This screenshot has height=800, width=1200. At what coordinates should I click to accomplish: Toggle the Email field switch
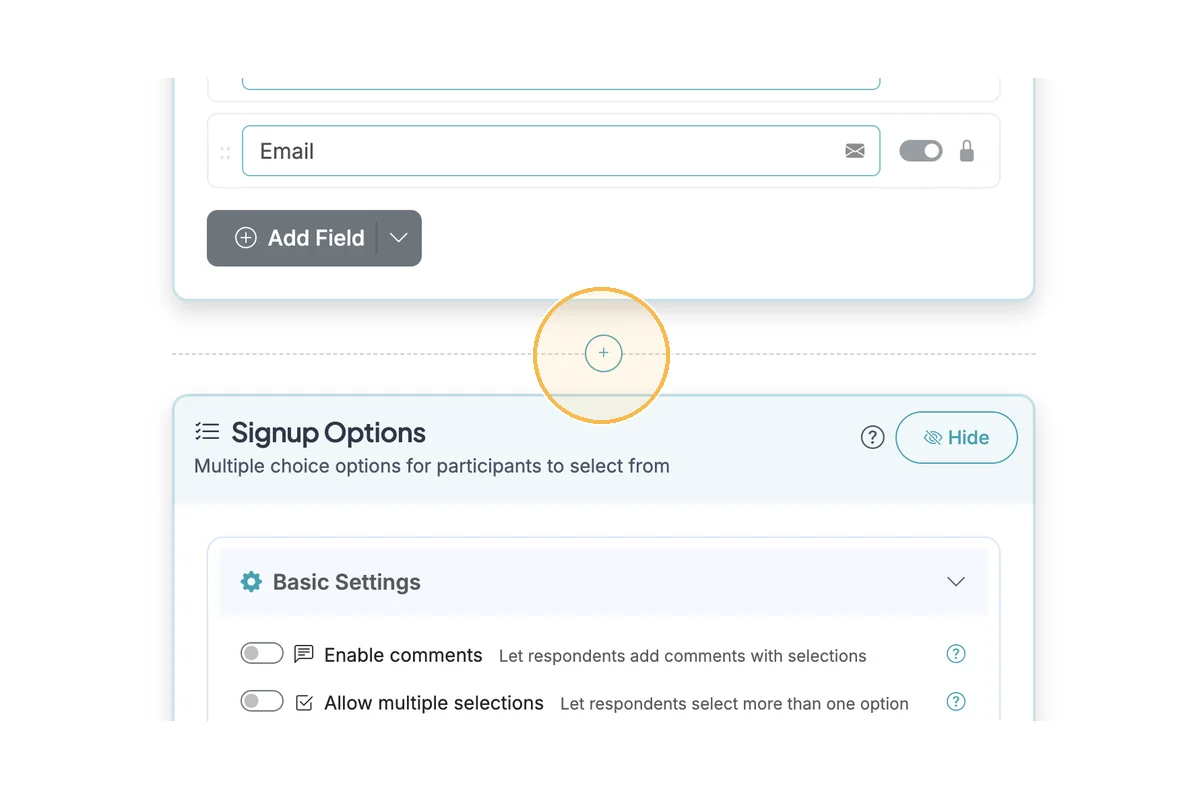point(921,151)
